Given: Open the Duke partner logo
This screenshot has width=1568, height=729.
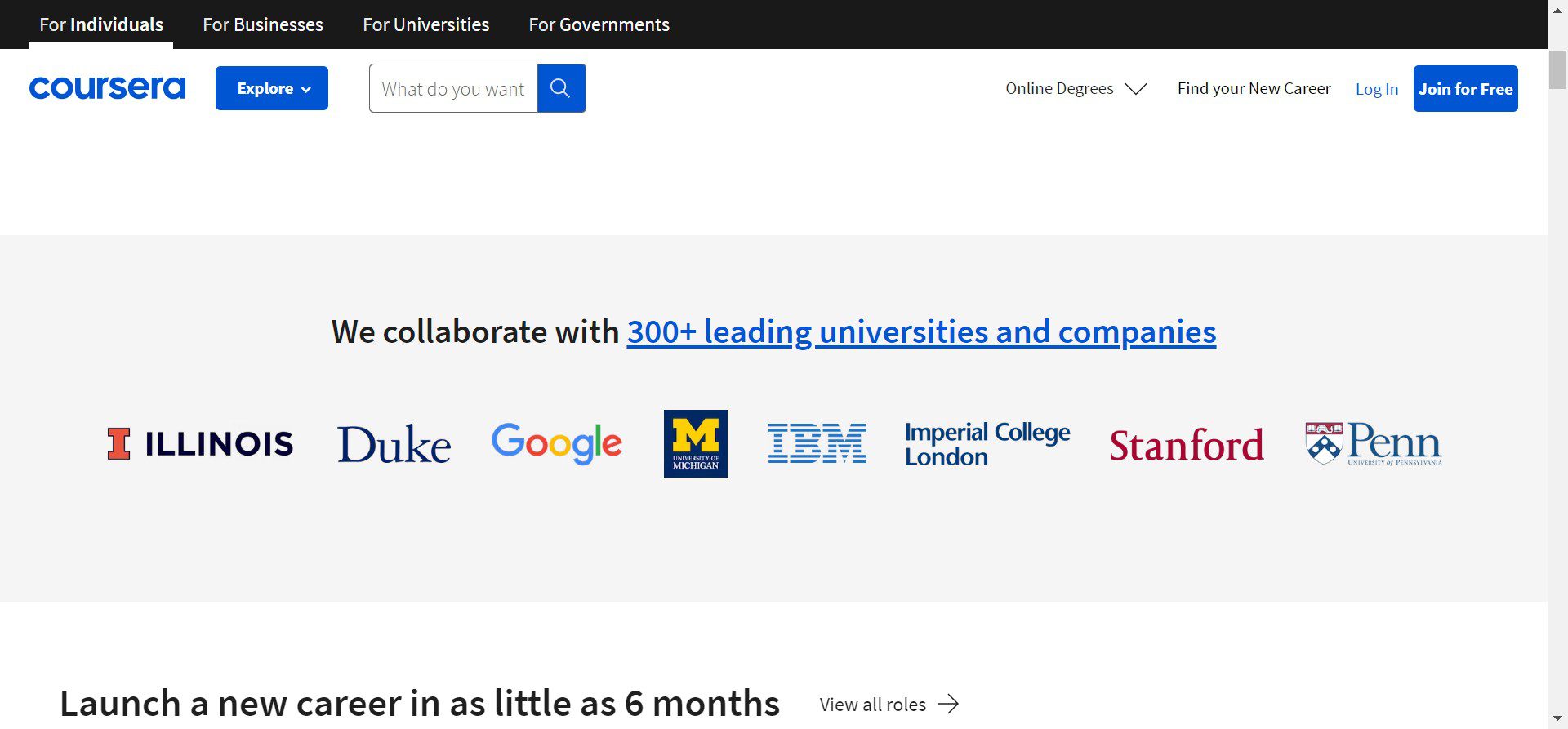Looking at the screenshot, I should pyautogui.click(x=394, y=444).
